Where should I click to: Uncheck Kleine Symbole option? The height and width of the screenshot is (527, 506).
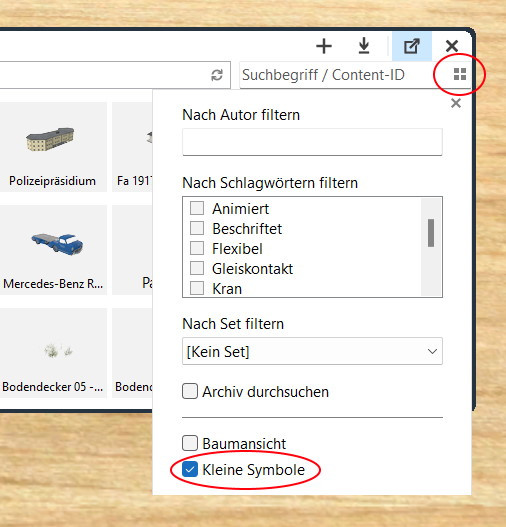[x=190, y=469]
